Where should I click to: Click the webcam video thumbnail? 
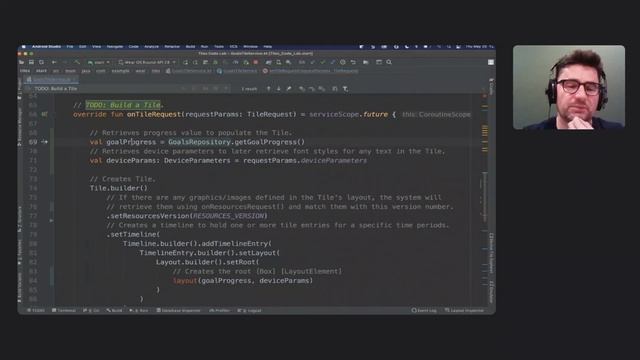569,87
